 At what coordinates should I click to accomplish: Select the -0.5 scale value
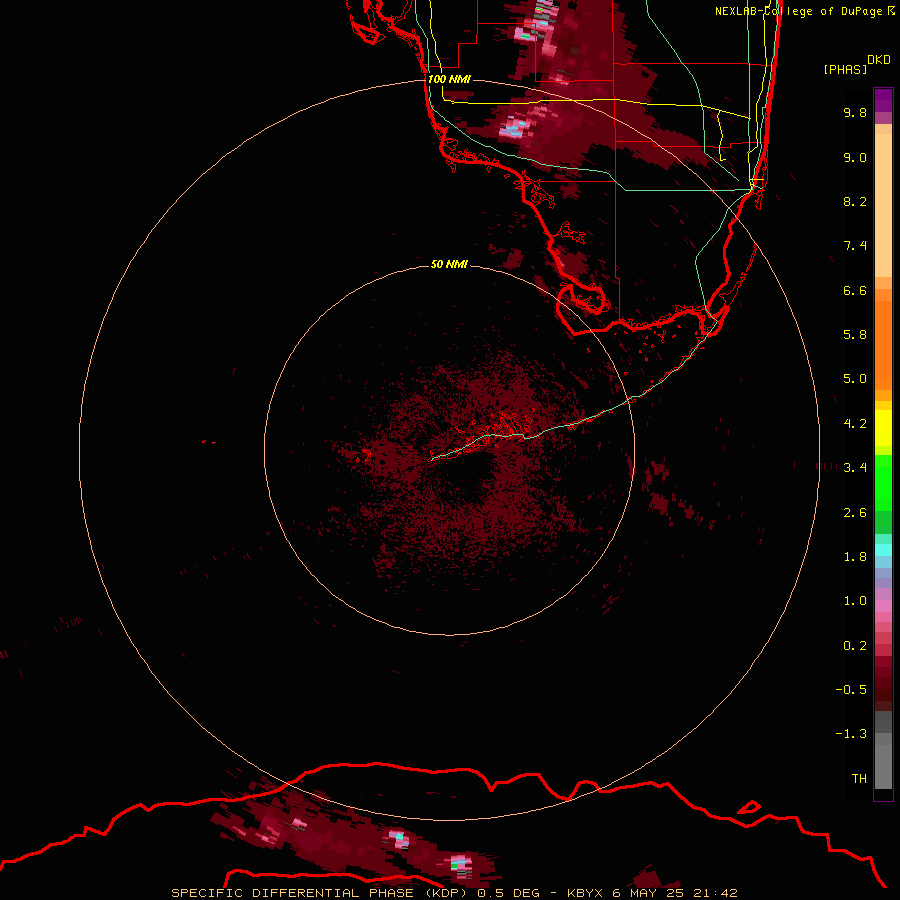(851, 690)
